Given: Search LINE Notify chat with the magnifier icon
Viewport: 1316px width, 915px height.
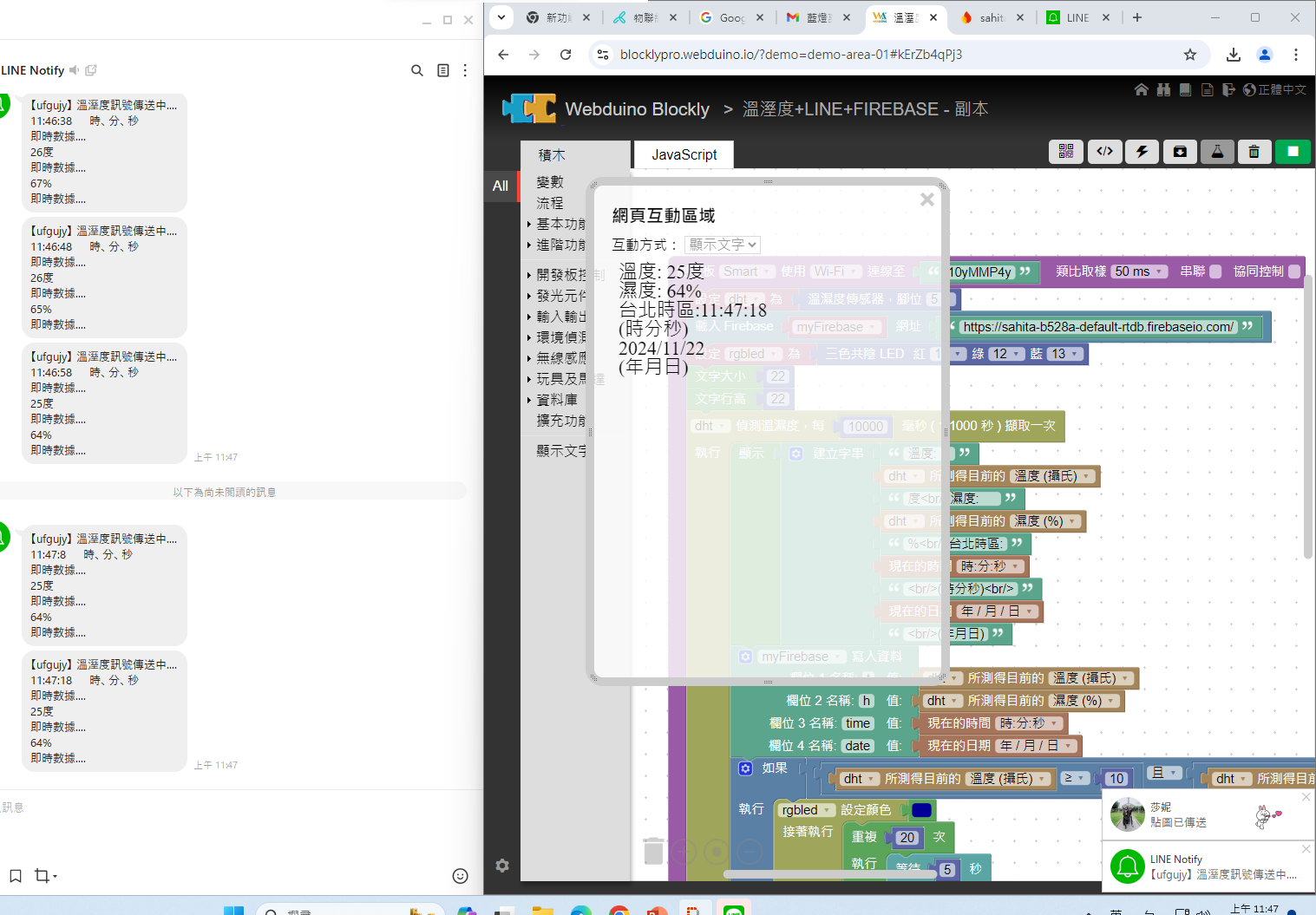Looking at the screenshot, I should pyautogui.click(x=417, y=70).
